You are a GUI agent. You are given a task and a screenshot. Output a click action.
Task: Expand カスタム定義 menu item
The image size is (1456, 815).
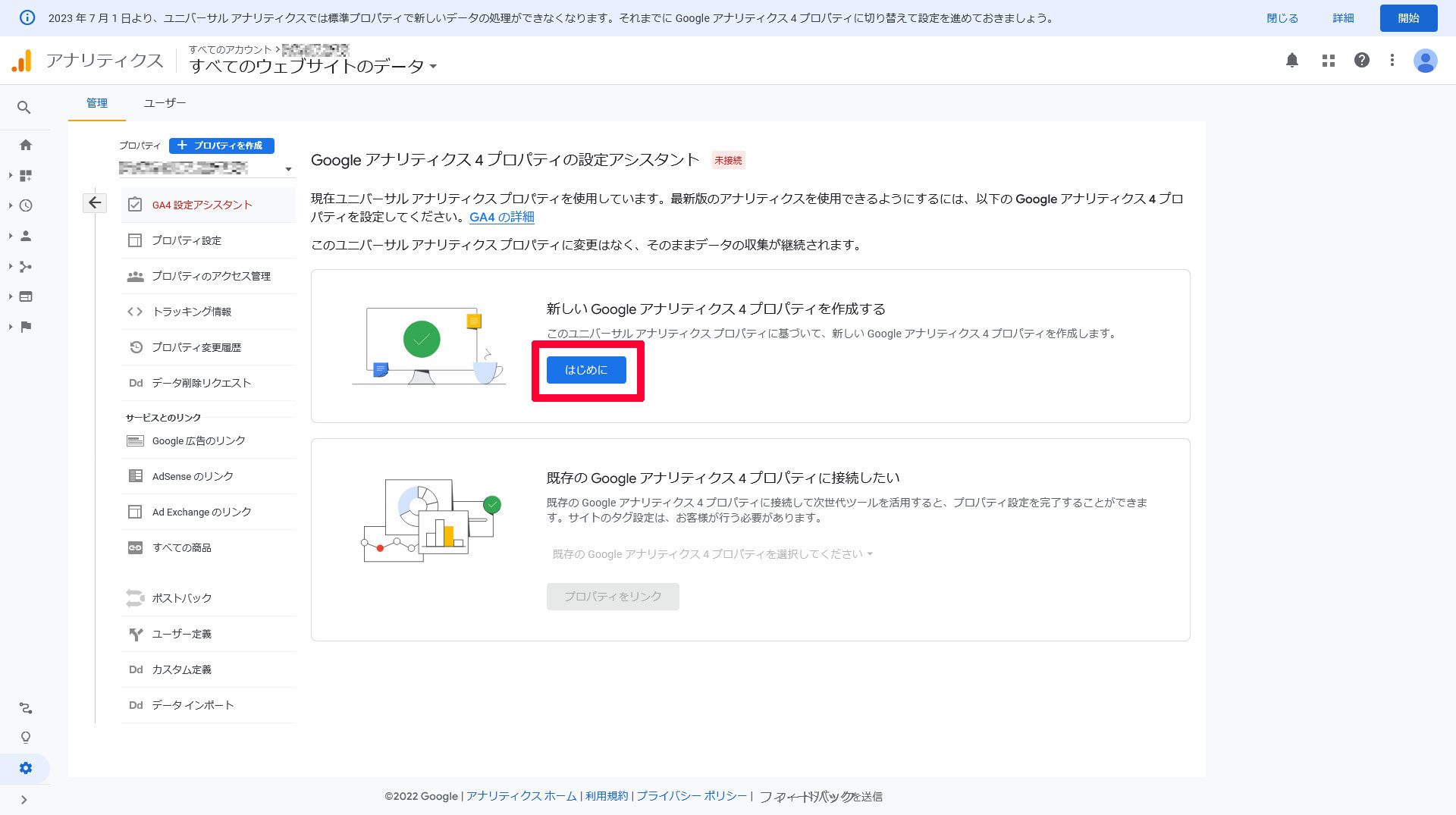(209, 669)
